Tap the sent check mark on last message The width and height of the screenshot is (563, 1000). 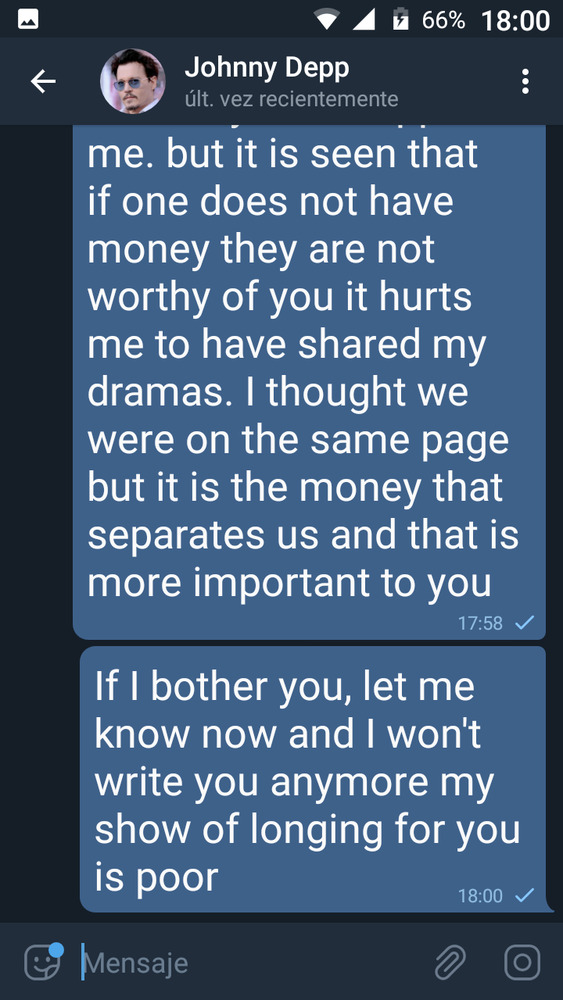coord(525,895)
